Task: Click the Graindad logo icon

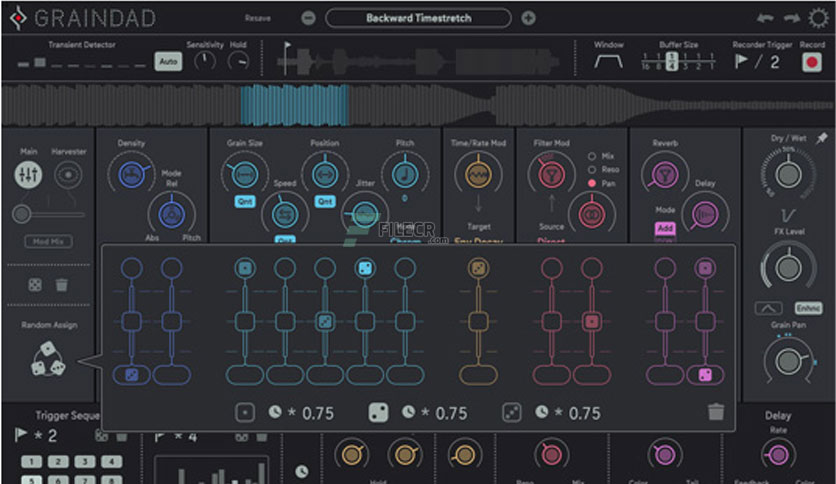Action: [18, 18]
